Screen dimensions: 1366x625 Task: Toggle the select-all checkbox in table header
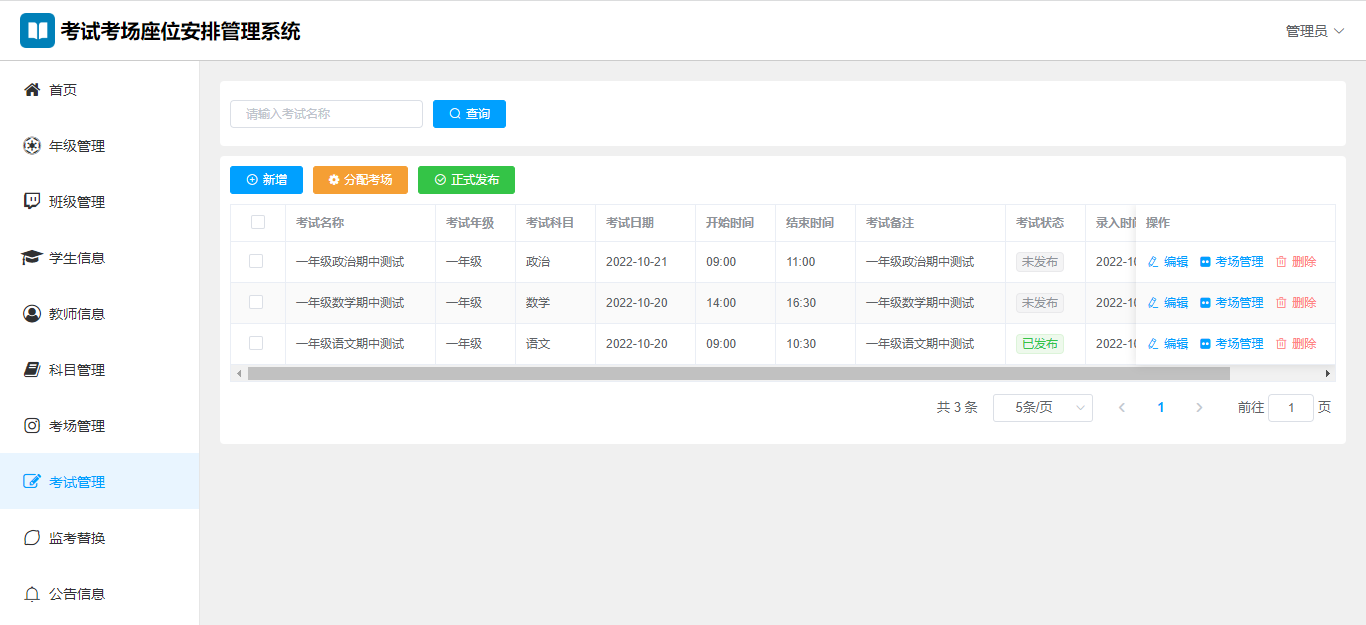258,223
